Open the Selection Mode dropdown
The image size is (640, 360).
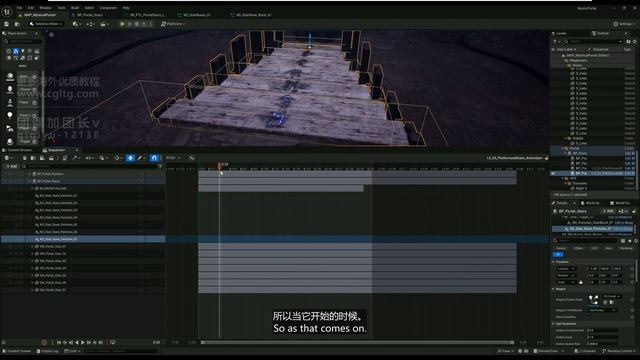coord(46,24)
